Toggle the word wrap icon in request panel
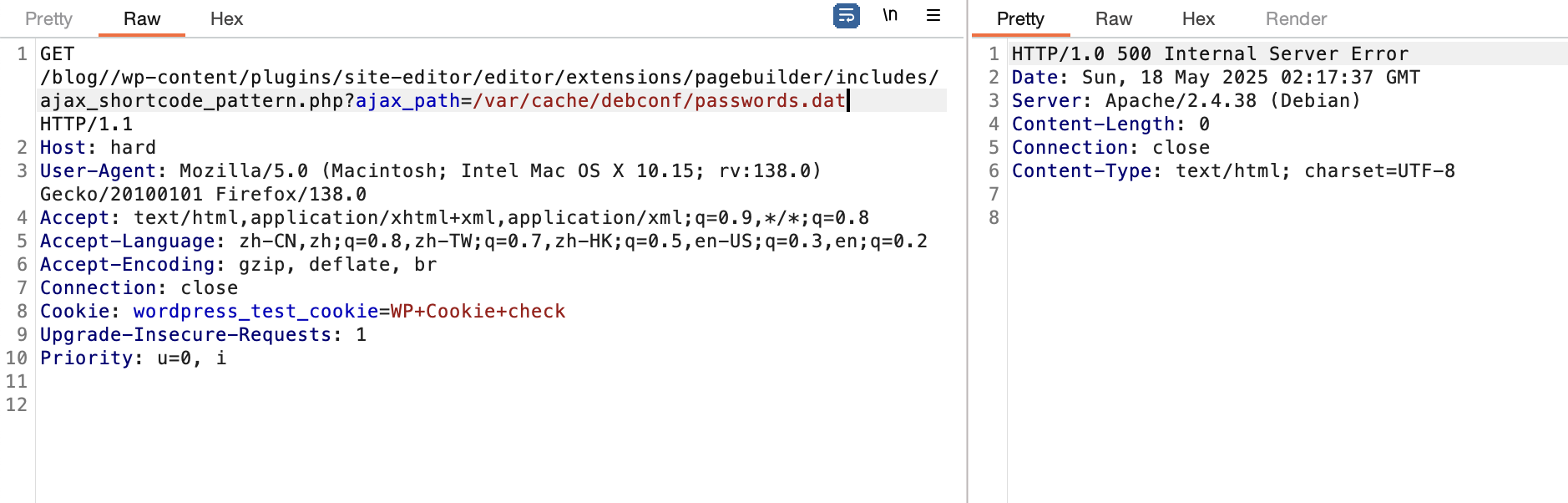Viewport: 1568px width, 503px height. tap(847, 16)
